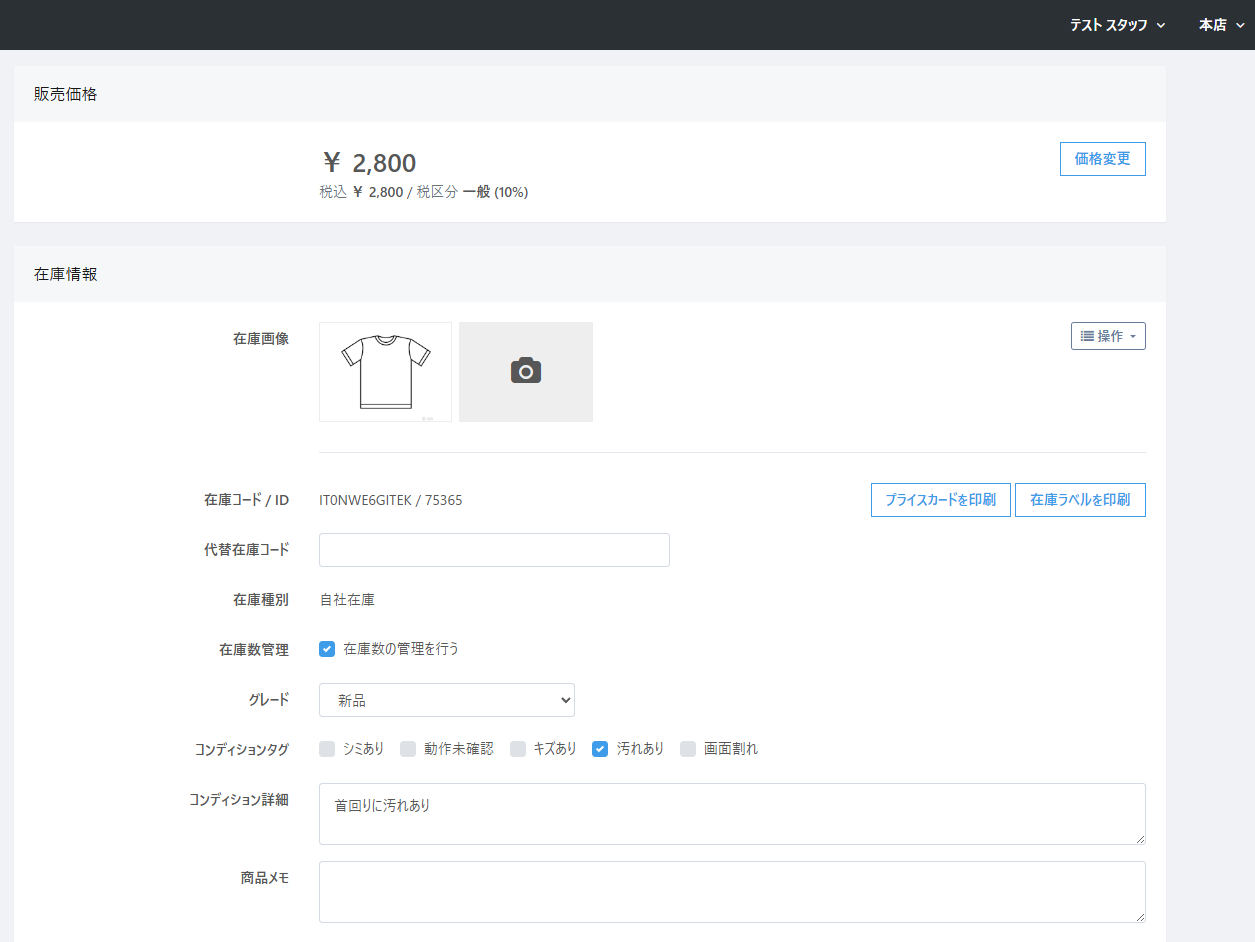
Task: Click resize handle of 商品メモ textarea
Action: [x=1139, y=916]
